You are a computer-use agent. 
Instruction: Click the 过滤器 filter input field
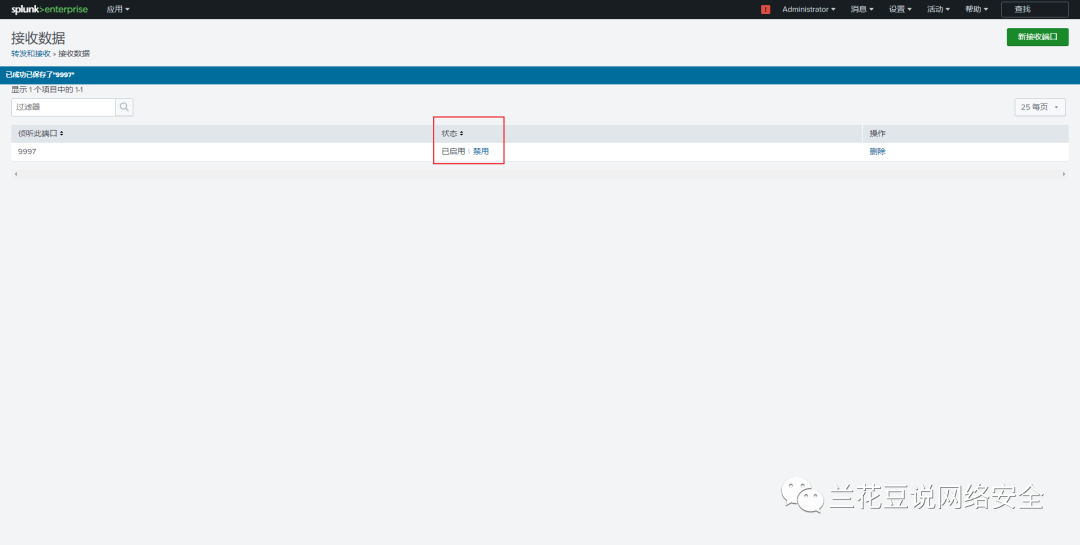click(x=63, y=107)
